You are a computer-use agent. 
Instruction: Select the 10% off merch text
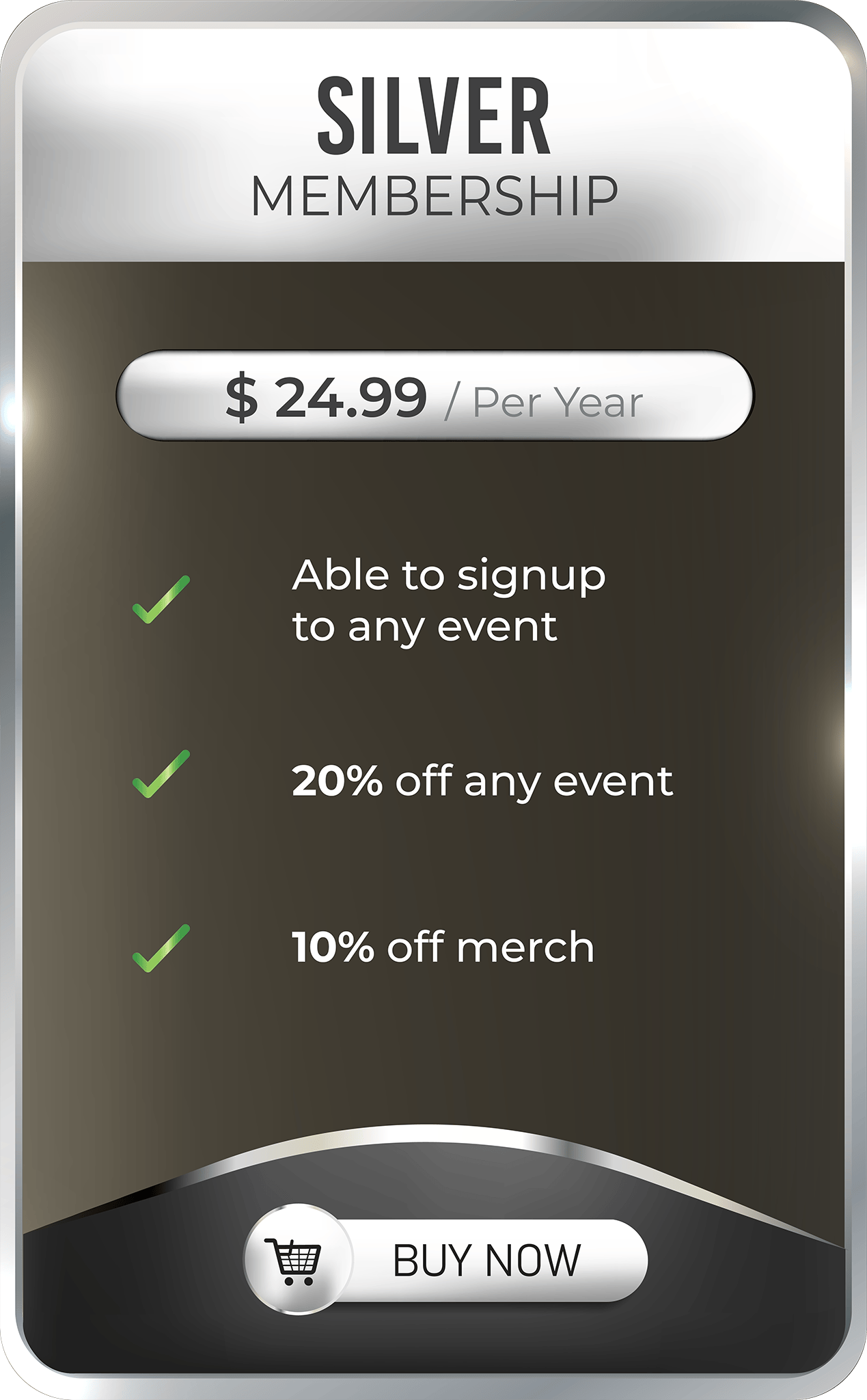443,947
